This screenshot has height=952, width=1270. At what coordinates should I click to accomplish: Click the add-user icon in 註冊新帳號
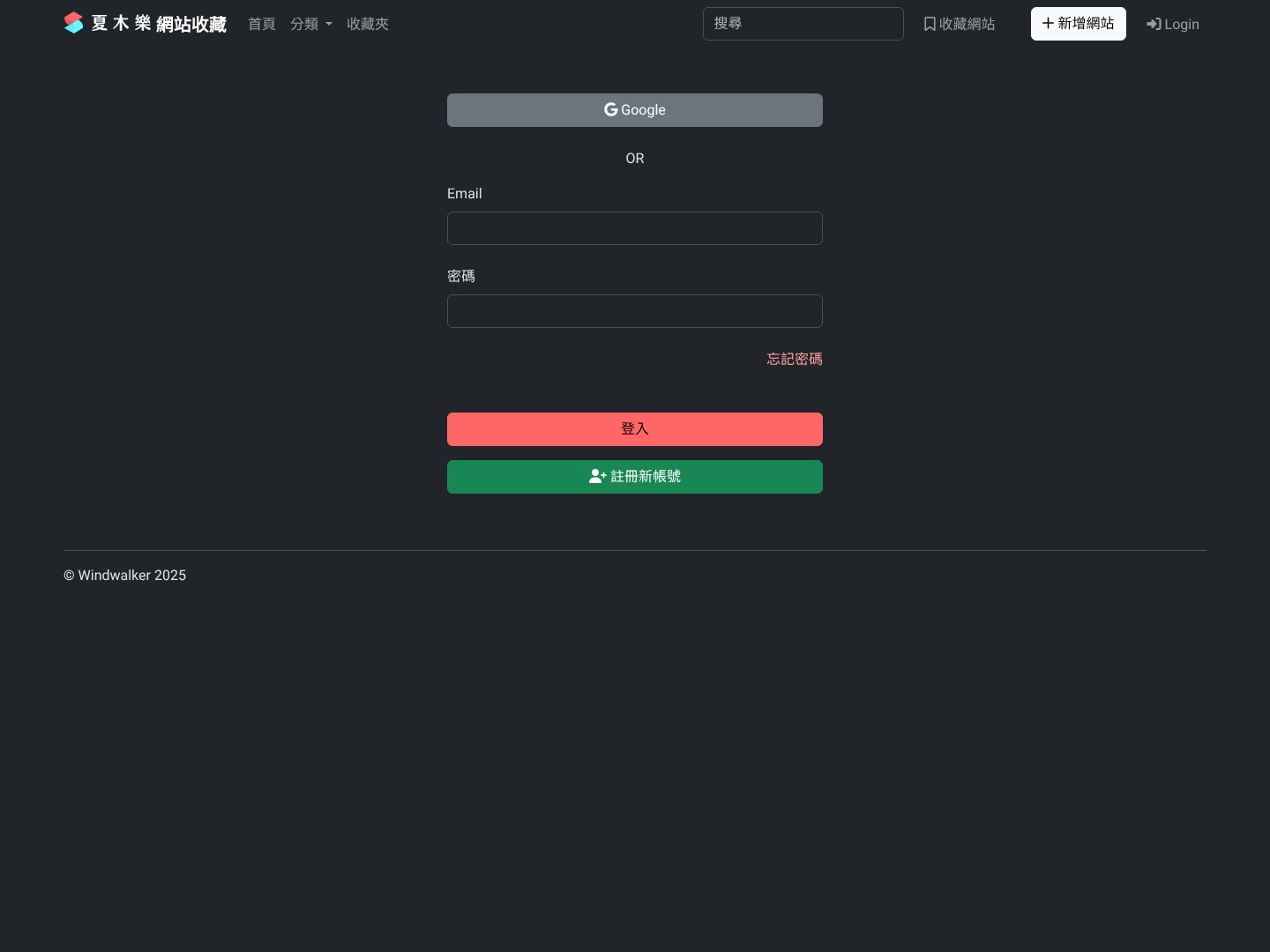(597, 476)
